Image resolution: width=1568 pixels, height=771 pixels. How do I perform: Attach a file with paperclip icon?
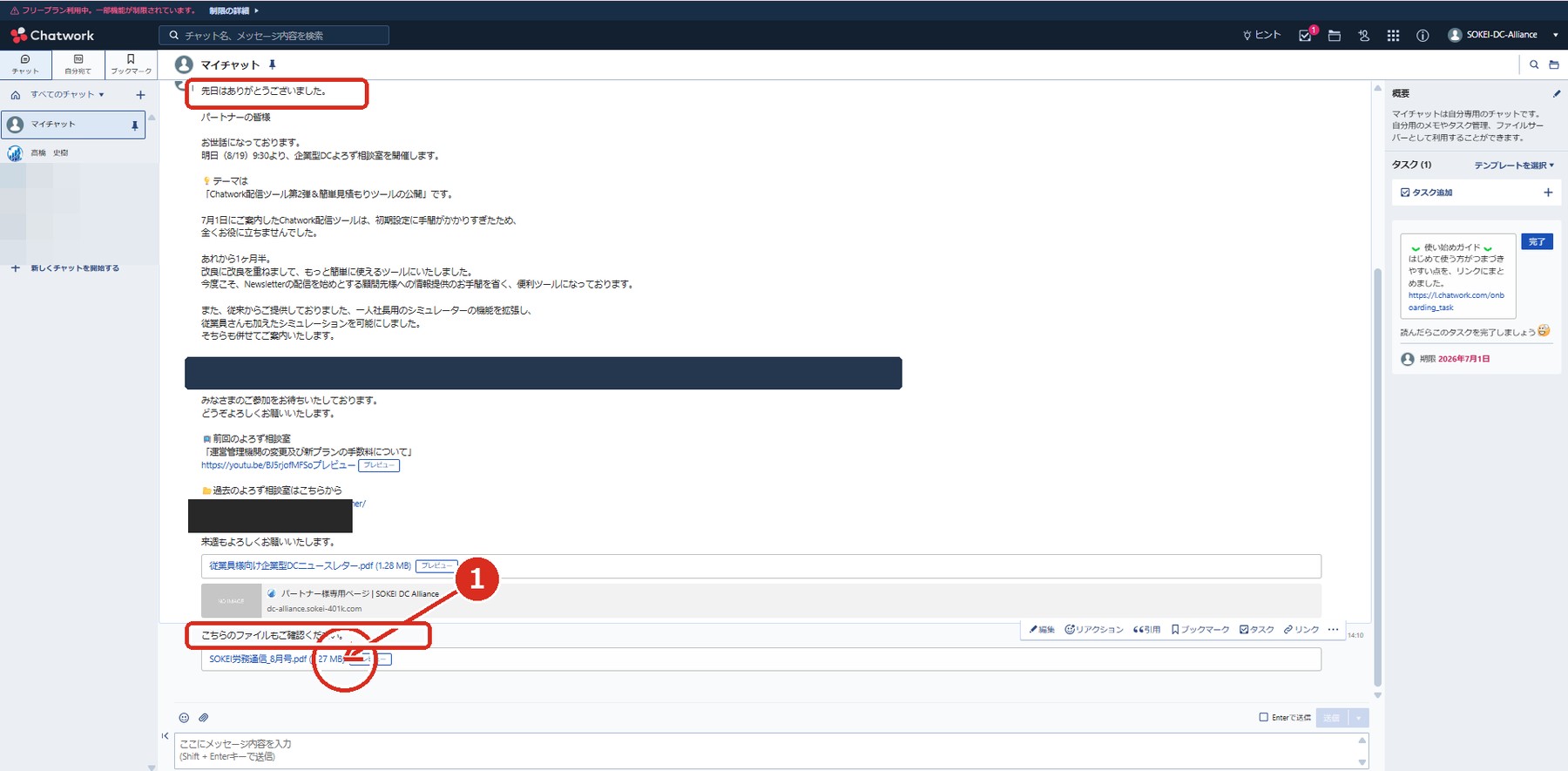[x=204, y=718]
